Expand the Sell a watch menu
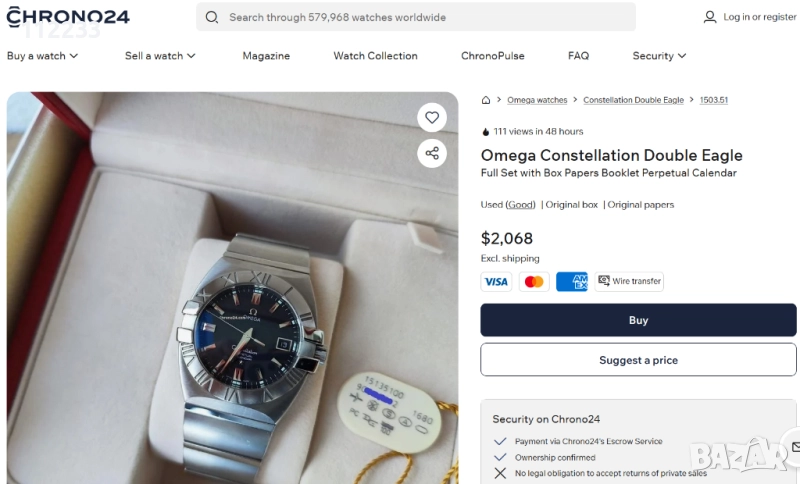The image size is (800, 484). coord(160,56)
